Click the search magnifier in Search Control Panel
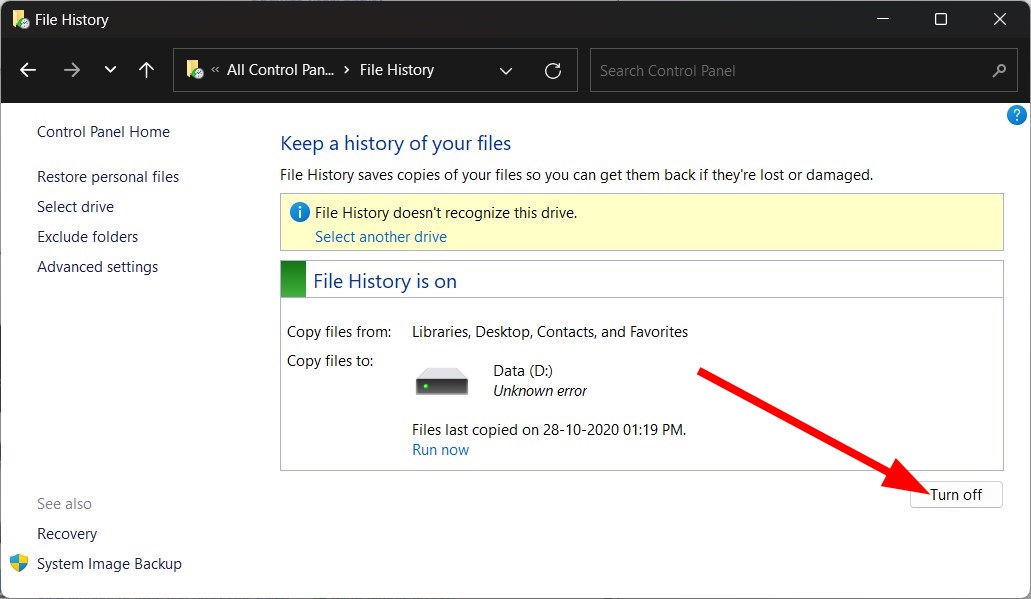This screenshot has height=599, width=1031. pos(999,70)
